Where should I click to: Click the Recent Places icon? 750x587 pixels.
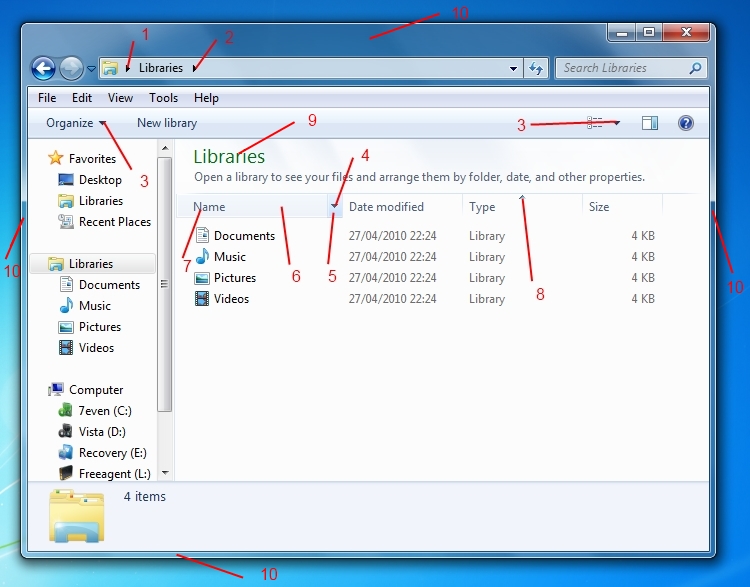click(66, 221)
